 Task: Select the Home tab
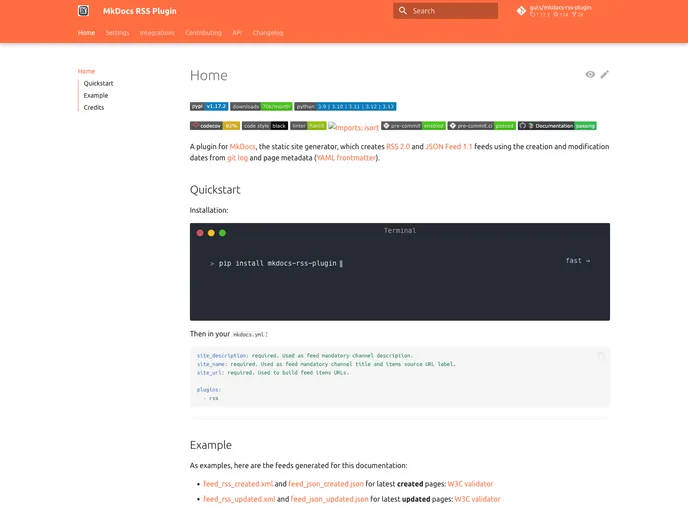[x=86, y=33]
